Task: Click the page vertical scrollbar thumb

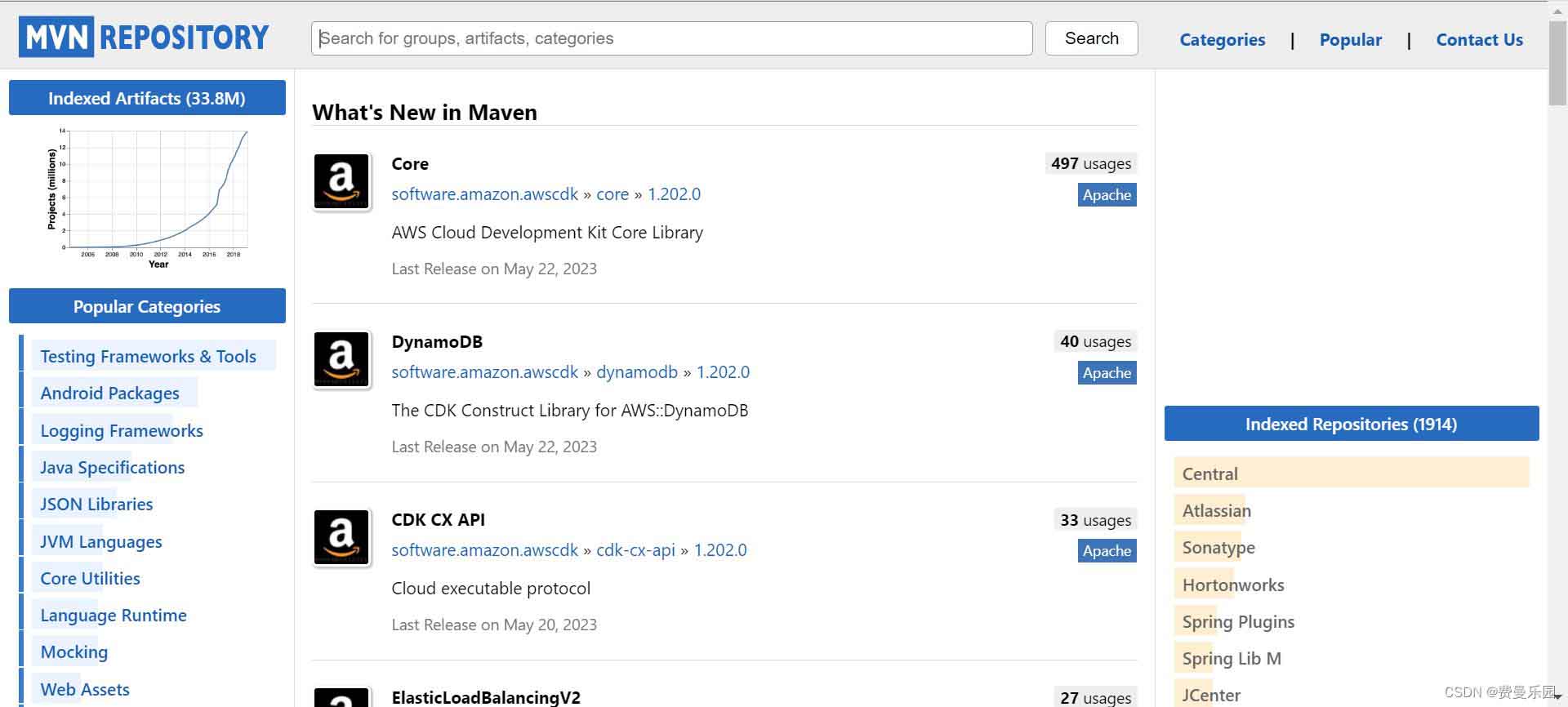Action: (x=1557, y=63)
